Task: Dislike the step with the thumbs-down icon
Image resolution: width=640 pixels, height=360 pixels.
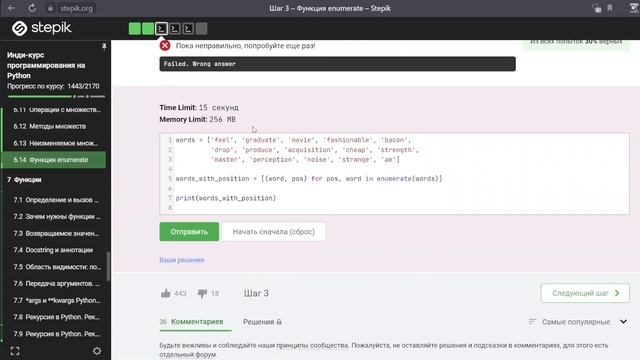Action: coord(202,293)
